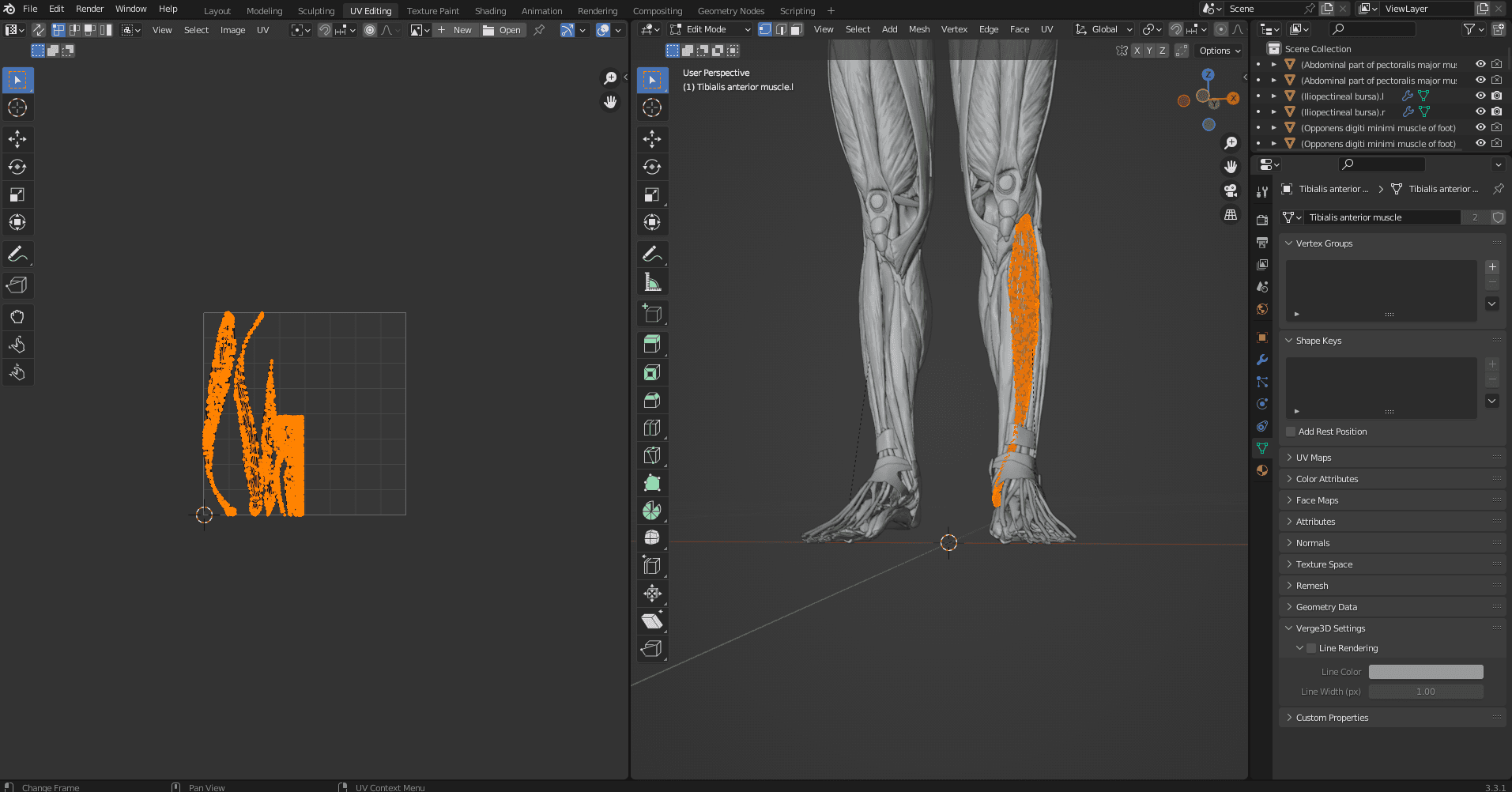The width and height of the screenshot is (1512, 792).
Task: Select the Measure tool in 3D viewport
Action: point(652,281)
